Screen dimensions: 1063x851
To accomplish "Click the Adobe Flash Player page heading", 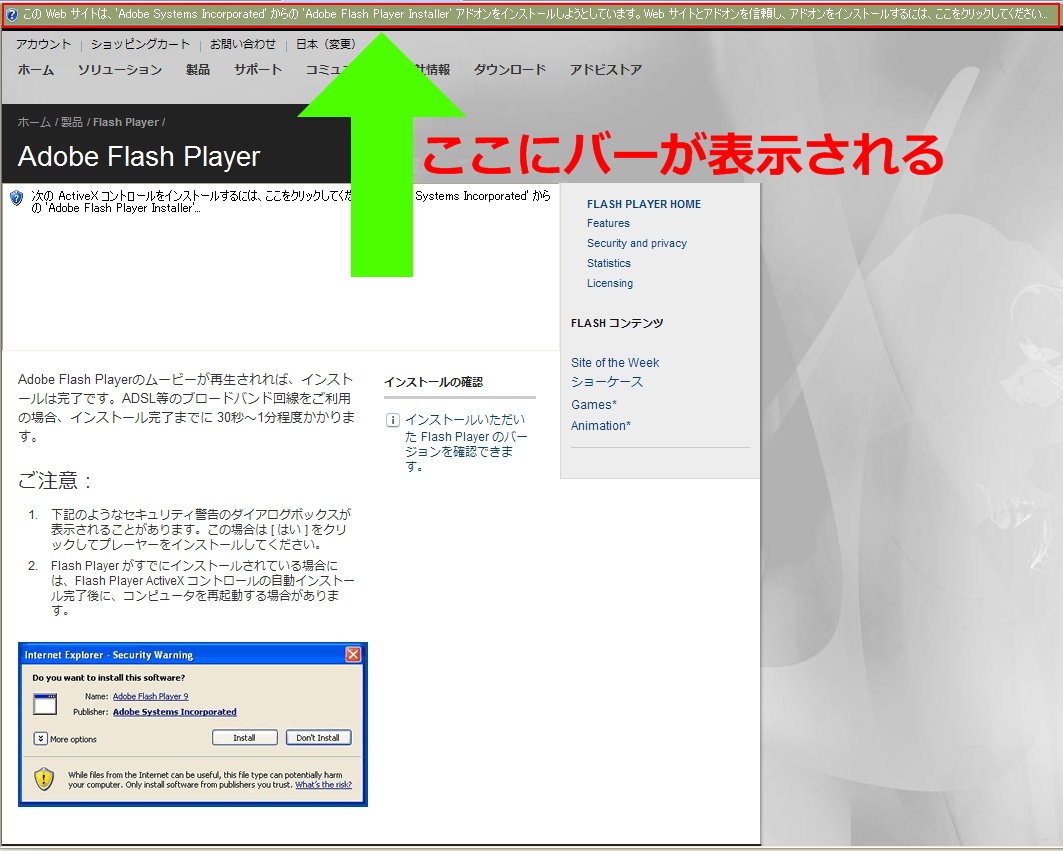I will pyautogui.click(x=139, y=157).
